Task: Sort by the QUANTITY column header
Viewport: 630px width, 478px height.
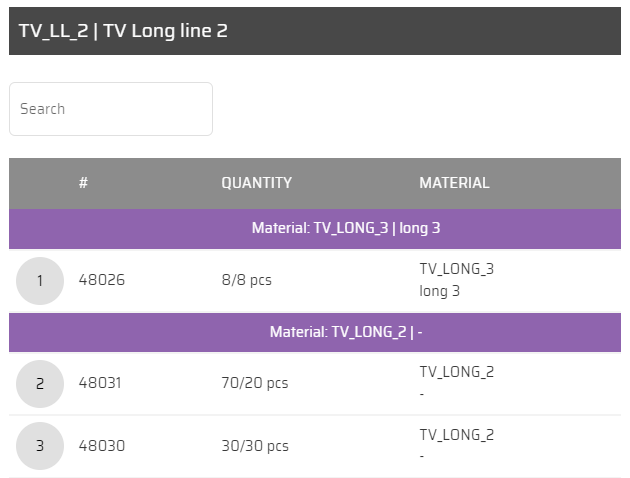Action: 256,183
